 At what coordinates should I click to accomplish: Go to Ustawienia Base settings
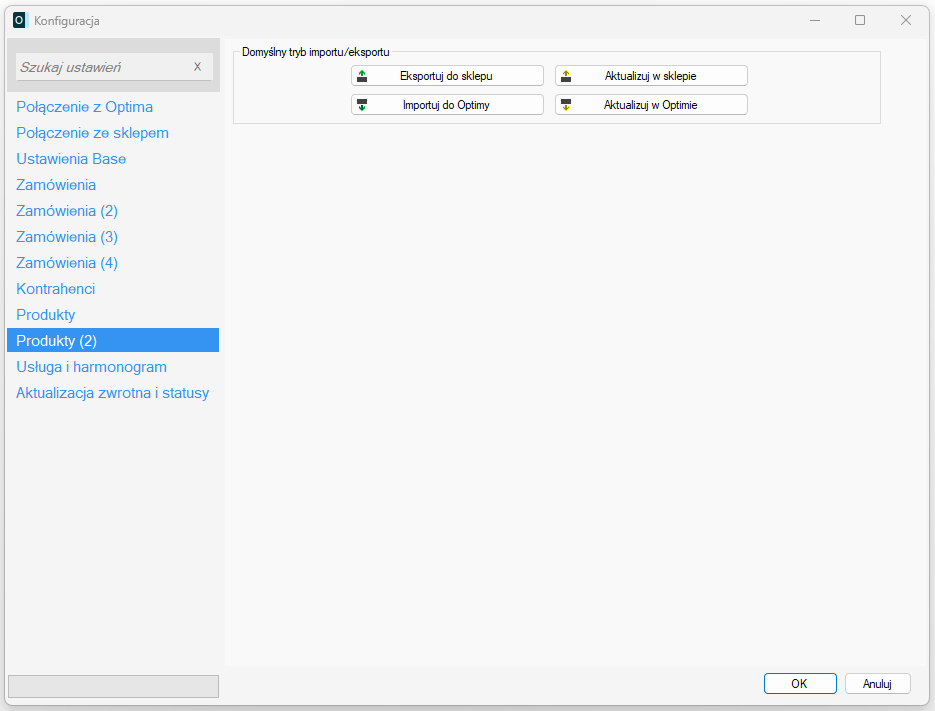tap(71, 159)
